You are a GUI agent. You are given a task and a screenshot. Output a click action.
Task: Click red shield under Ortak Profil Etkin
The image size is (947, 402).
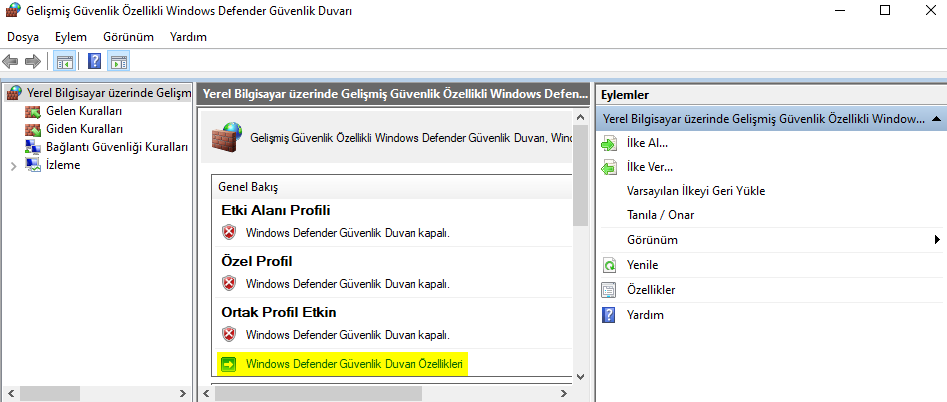tap(228, 334)
